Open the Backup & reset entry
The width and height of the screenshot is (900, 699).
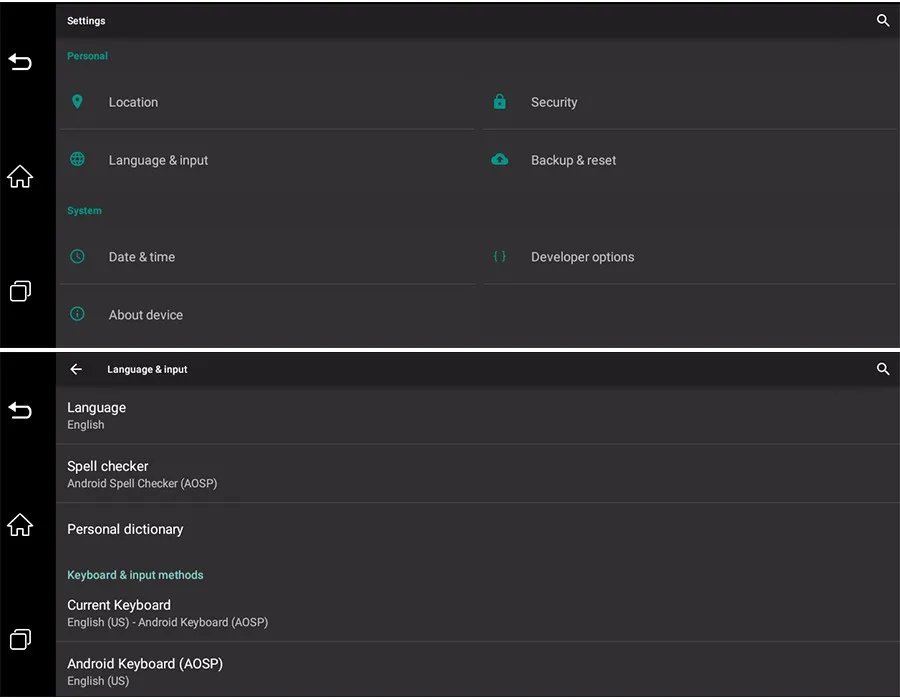click(573, 160)
